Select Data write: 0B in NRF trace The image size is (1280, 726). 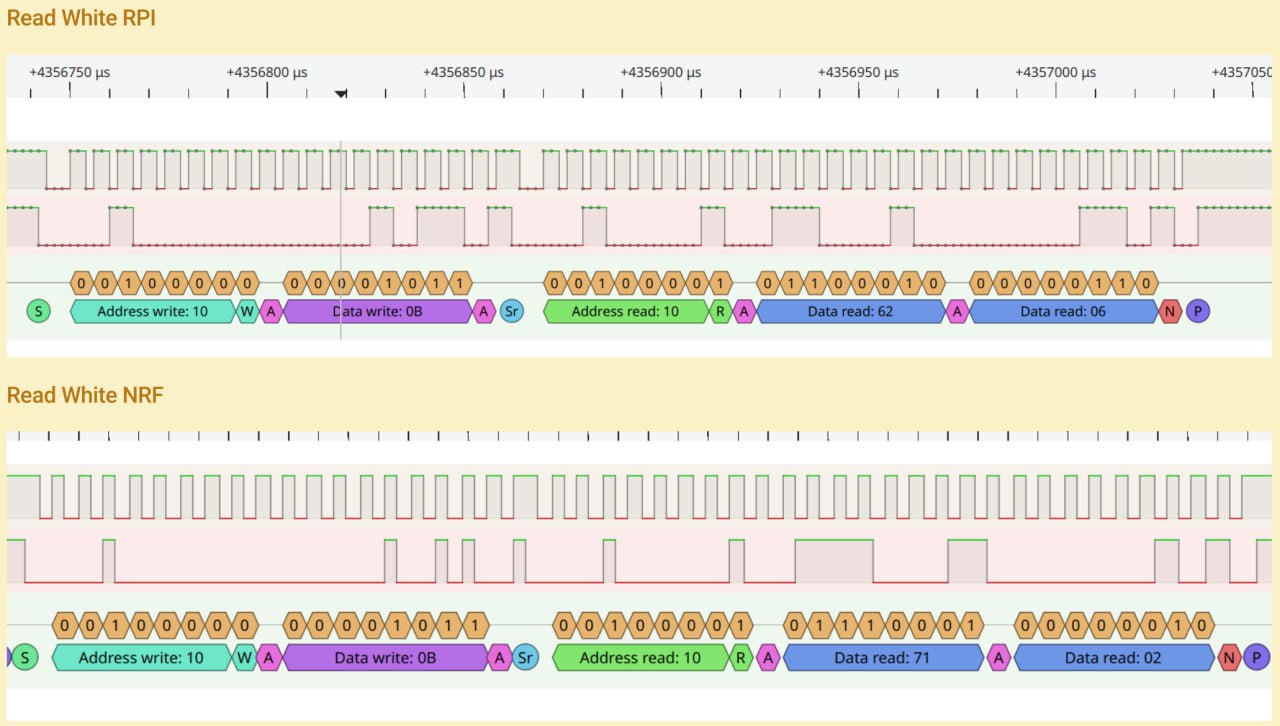click(x=385, y=657)
